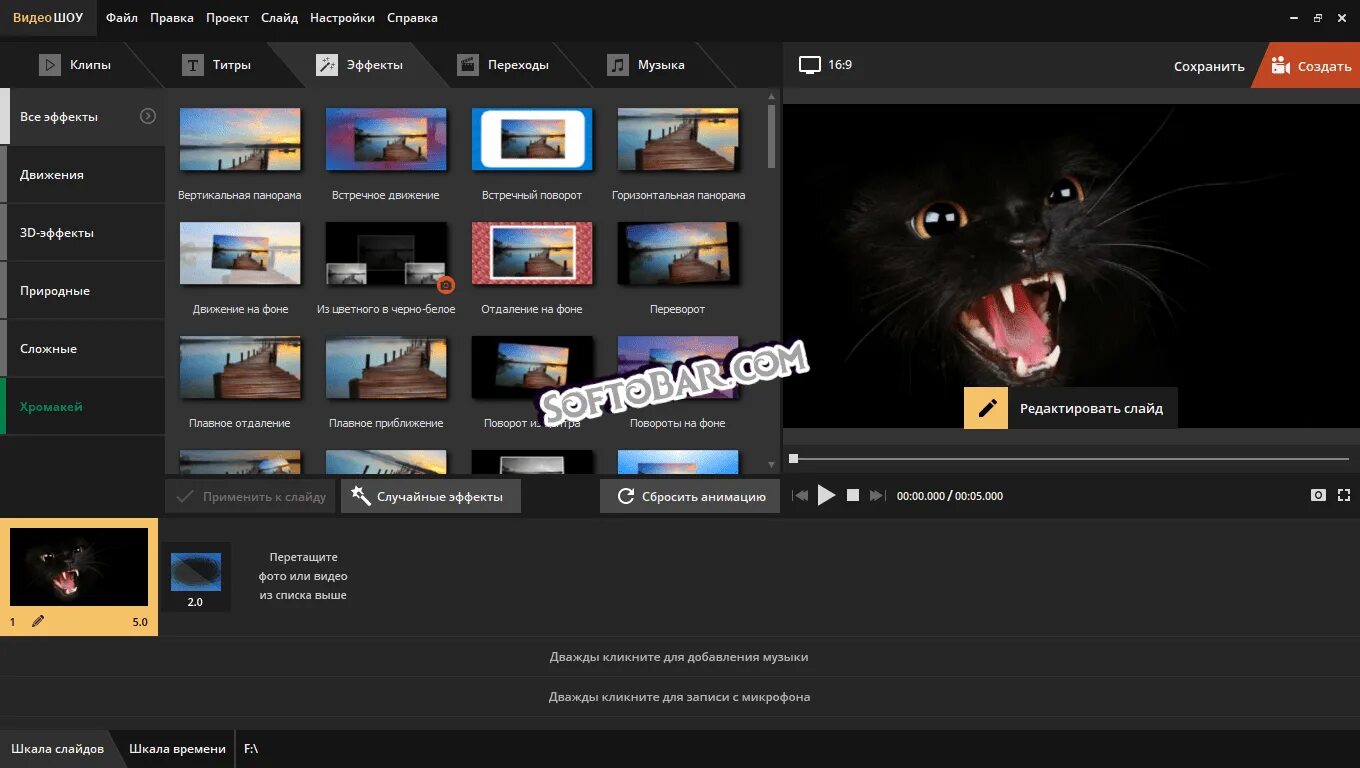Image resolution: width=1360 pixels, height=768 pixels.
Task: Jump to the next slide in preview
Action: click(877, 495)
